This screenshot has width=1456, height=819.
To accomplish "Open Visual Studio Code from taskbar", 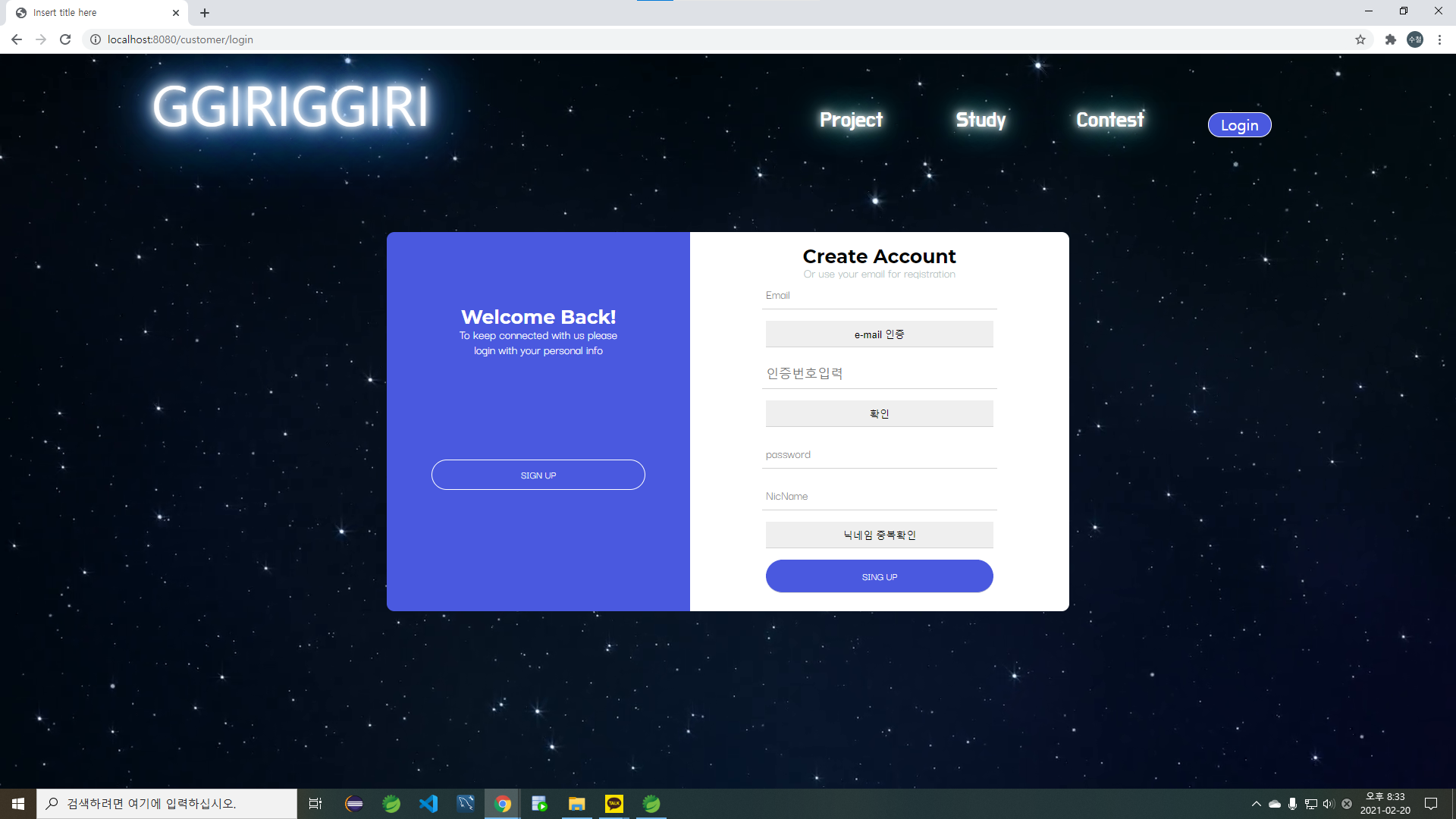I will tap(428, 804).
